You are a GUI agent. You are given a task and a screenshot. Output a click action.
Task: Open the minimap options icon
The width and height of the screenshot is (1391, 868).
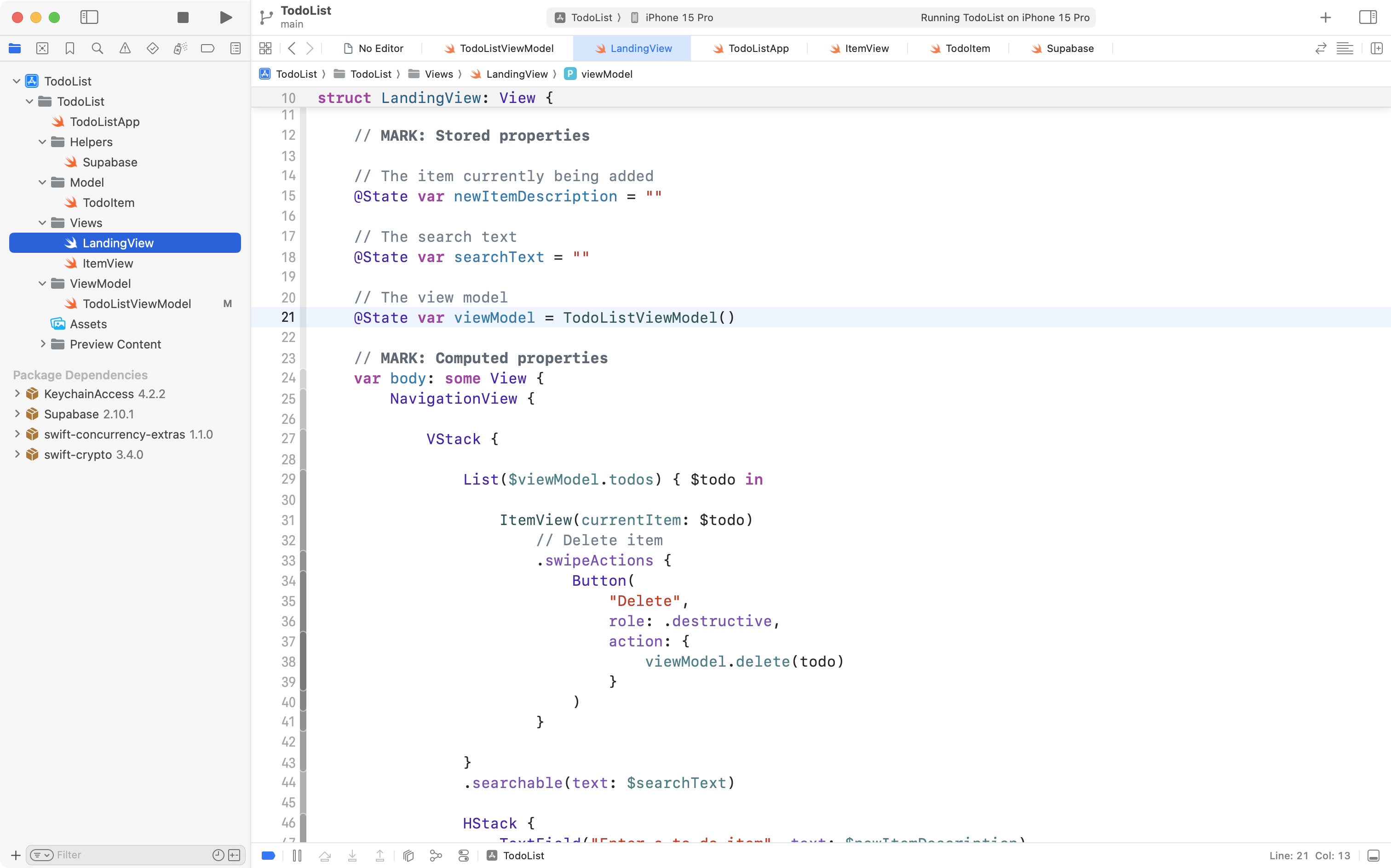(1345, 48)
